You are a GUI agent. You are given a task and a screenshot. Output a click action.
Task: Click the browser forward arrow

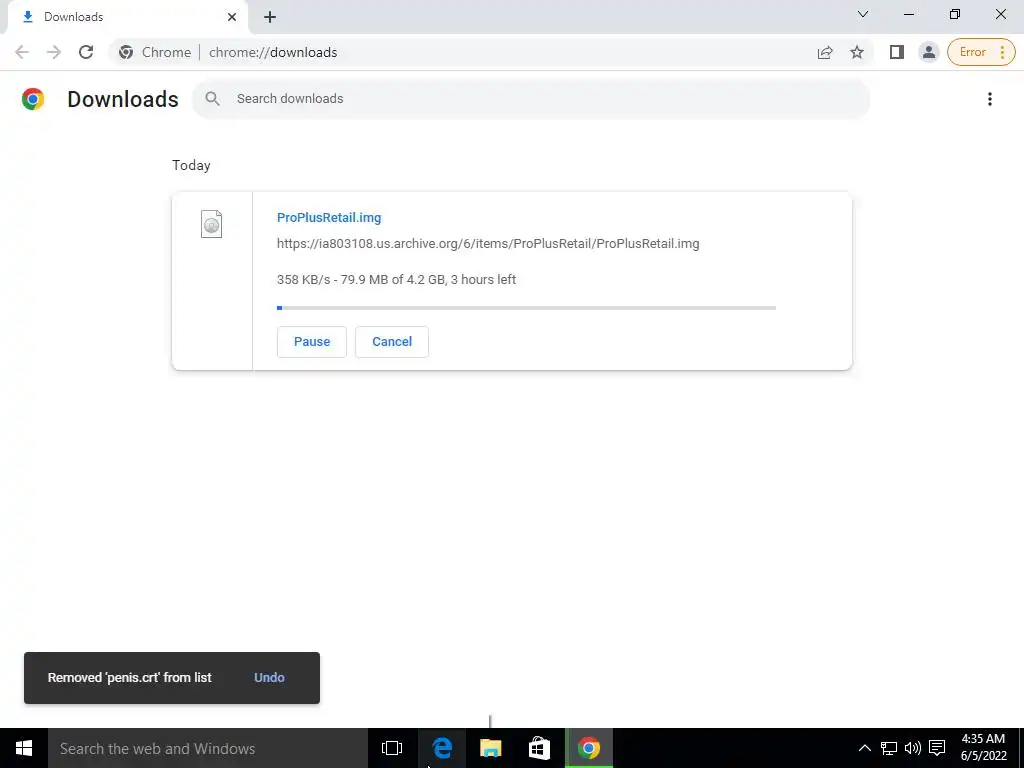pyautogui.click(x=54, y=52)
